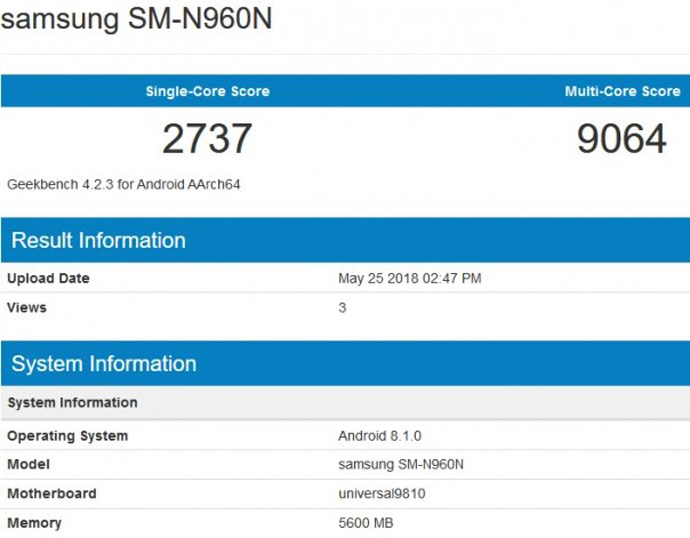Select the Model row label
Screen dimensions: 690x538
point(28,464)
